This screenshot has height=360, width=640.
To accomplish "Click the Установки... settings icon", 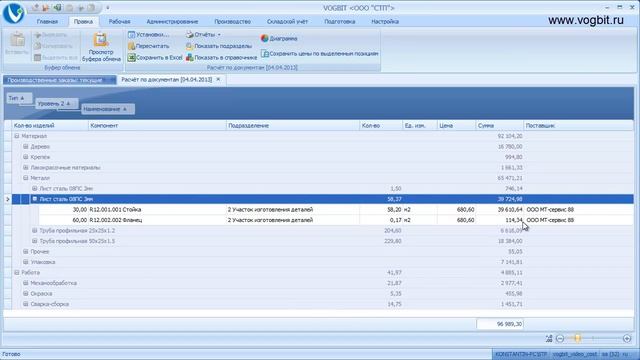I will 131,35.
